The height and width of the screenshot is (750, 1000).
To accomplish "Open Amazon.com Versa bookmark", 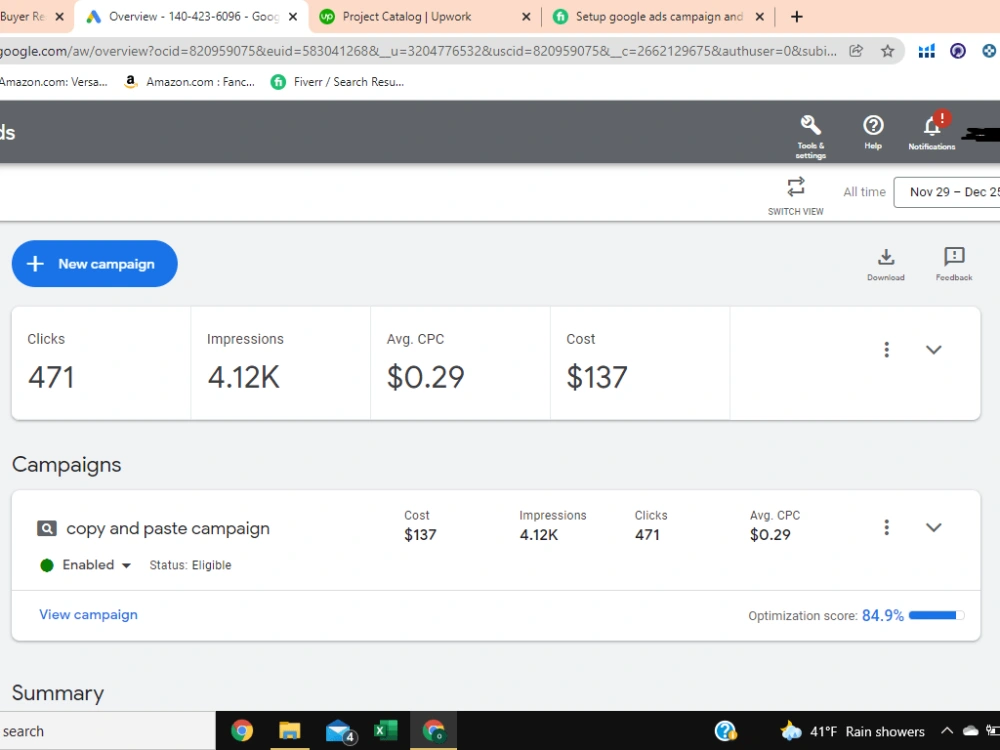I will pos(54,82).
